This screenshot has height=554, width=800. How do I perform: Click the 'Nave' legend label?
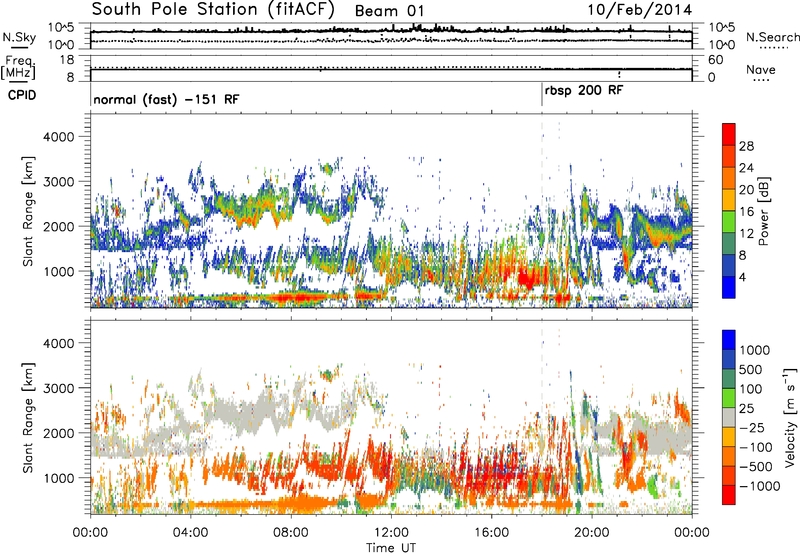[761, 70]
